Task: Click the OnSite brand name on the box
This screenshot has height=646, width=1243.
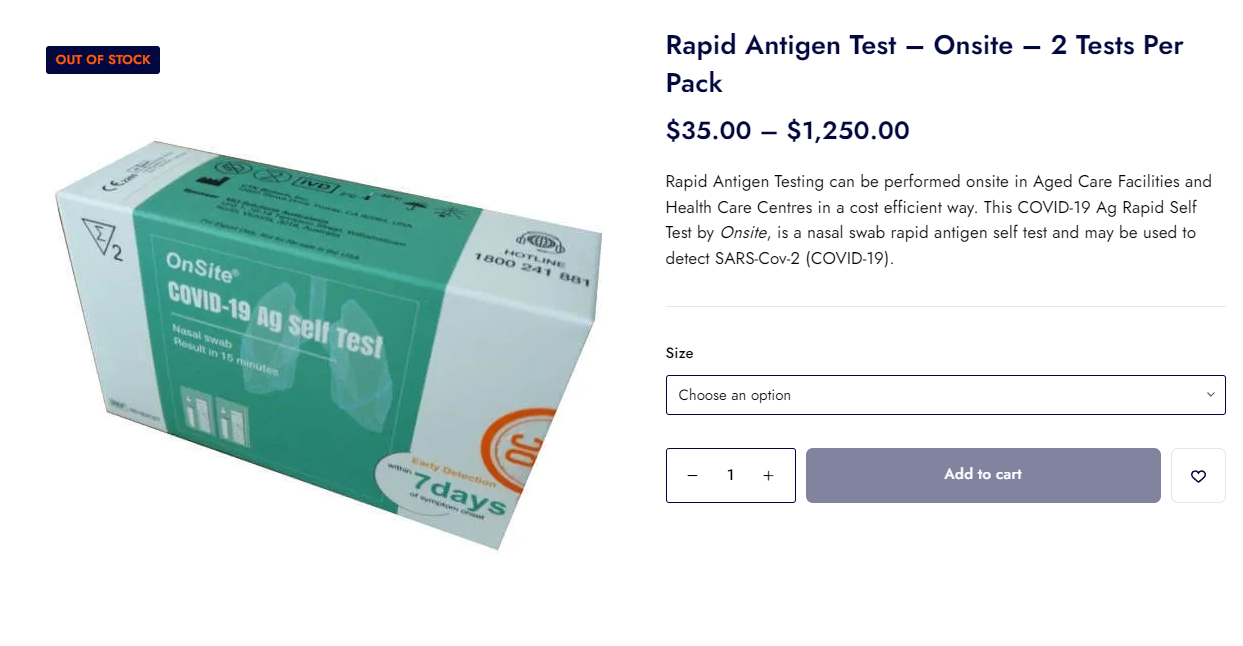Action: click(x=200, y=268)
